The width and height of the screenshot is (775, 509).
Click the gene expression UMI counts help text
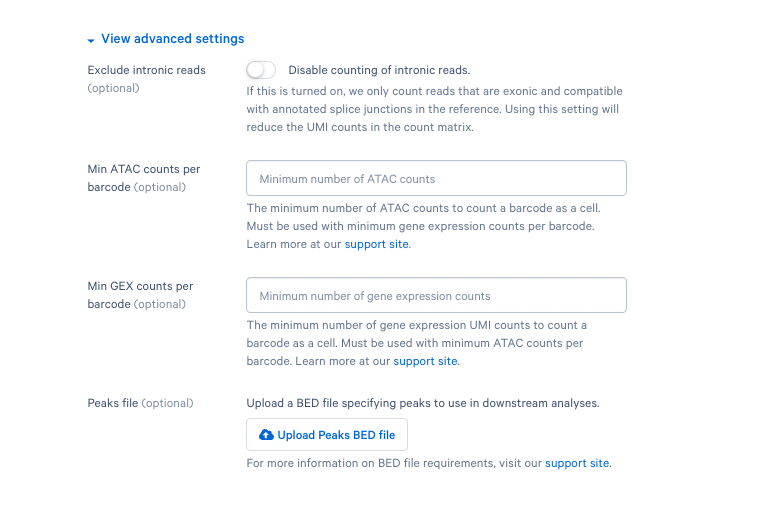tap(417, 343)
